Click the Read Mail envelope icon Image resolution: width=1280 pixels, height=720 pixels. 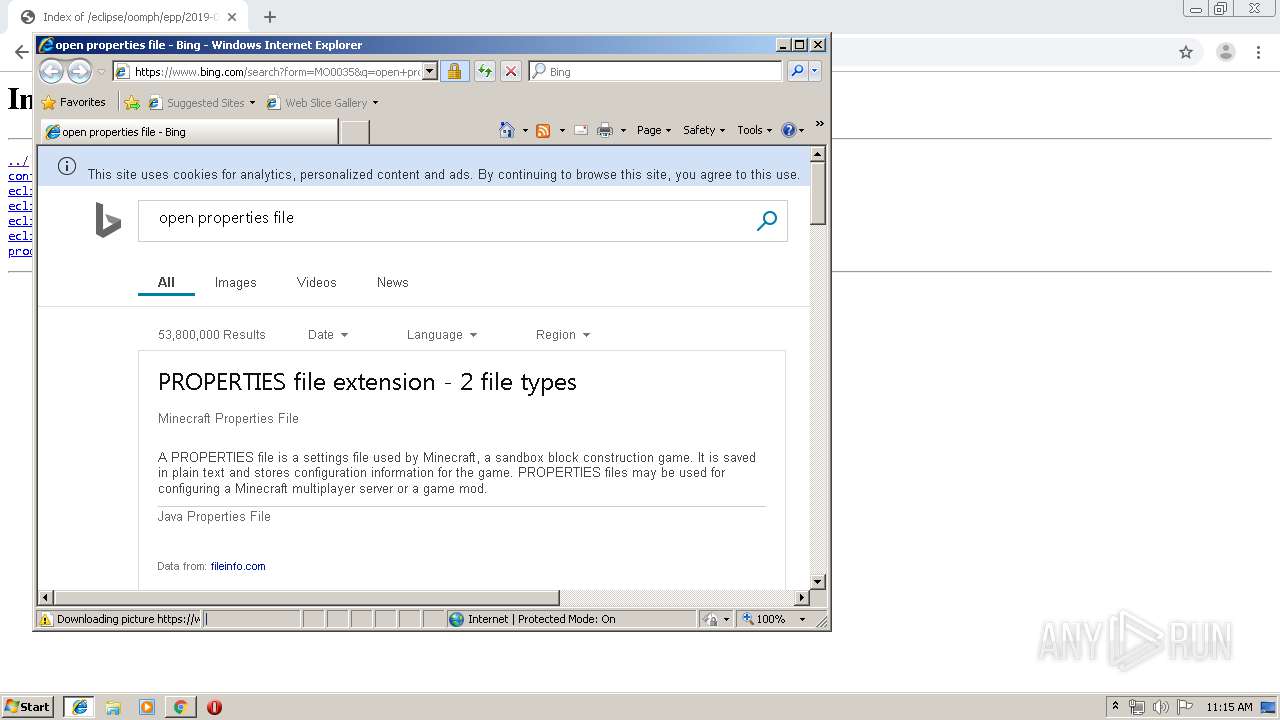[x=580, y=130]
